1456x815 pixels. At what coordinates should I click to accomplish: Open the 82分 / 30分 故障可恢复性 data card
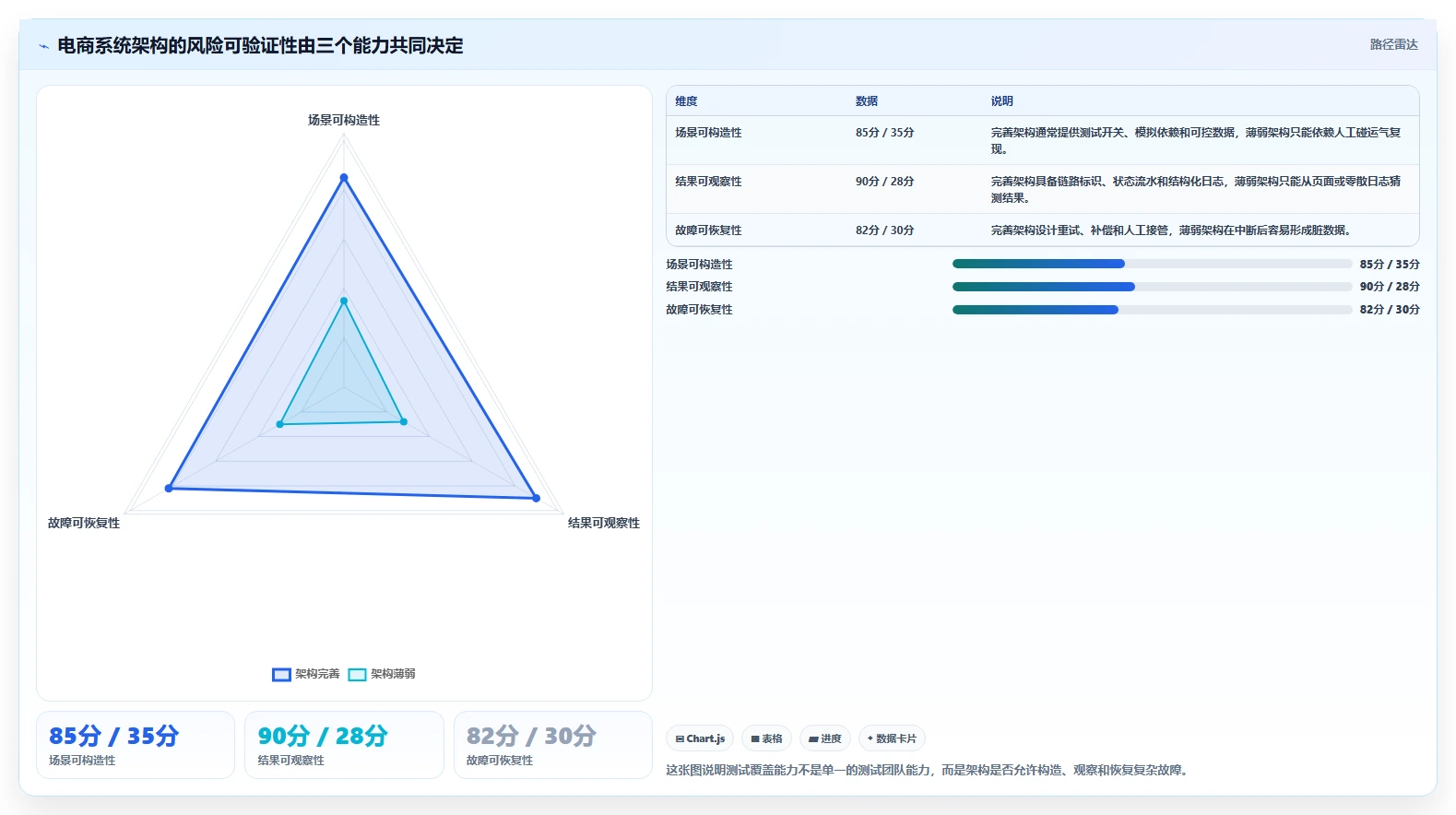[x=553, y=745]
